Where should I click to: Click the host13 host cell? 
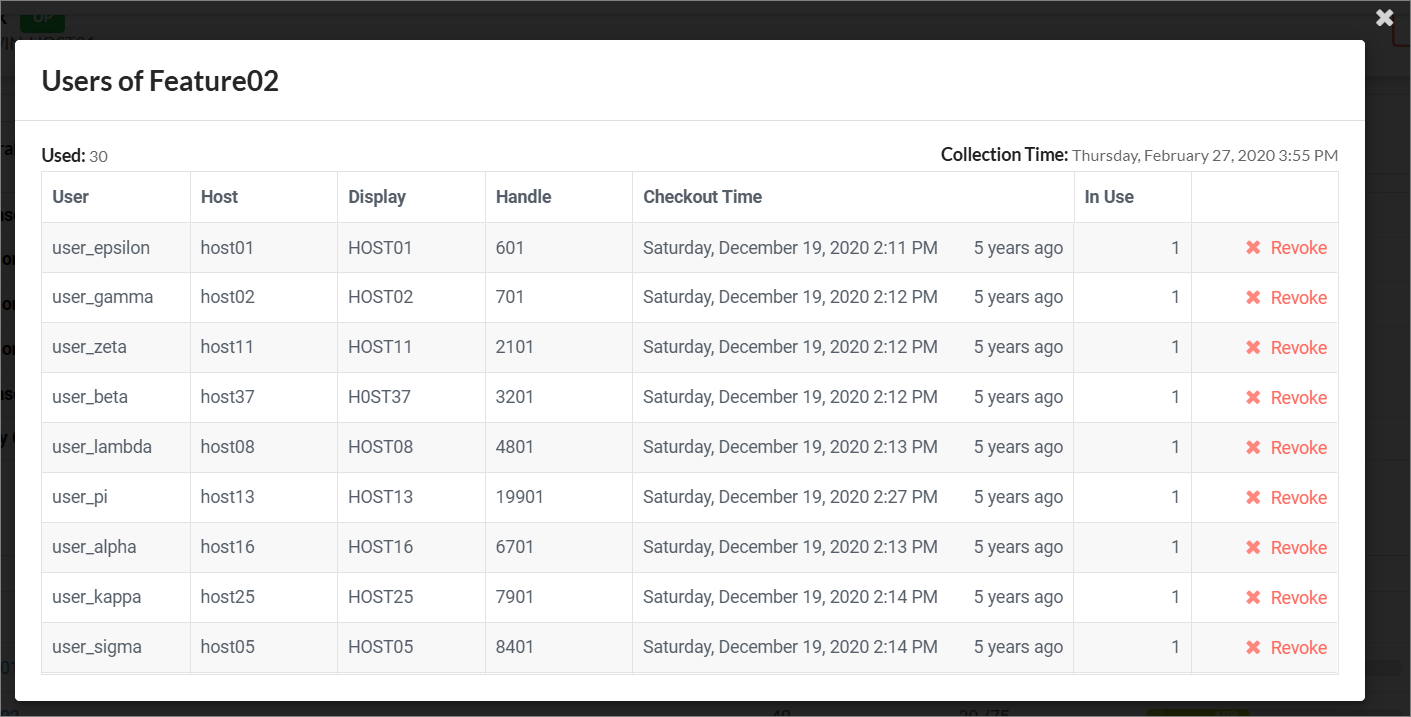click(264, 498)
